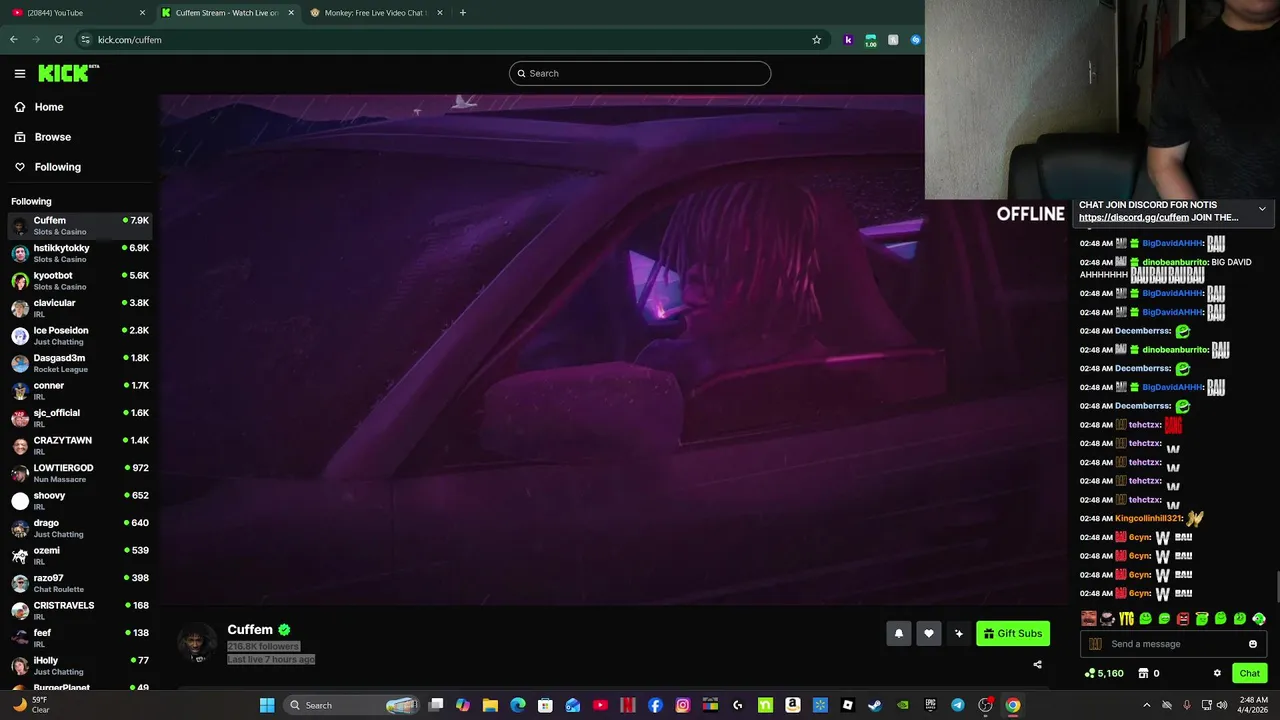Screen dimensions: 1280x720
Task: Open a new browser tab
Action: (462, 13)
